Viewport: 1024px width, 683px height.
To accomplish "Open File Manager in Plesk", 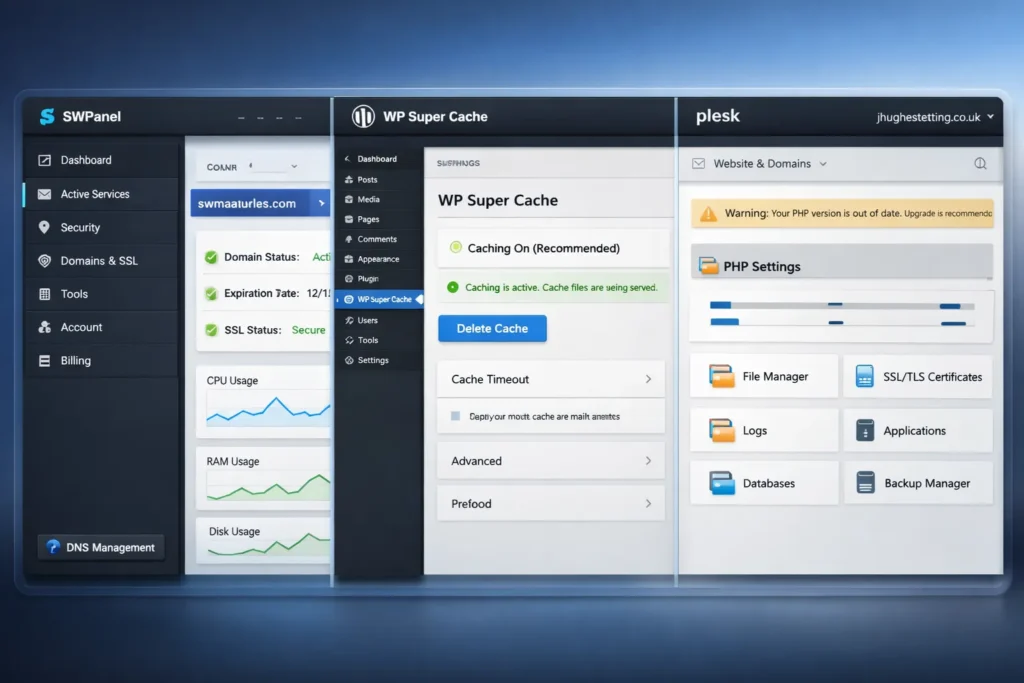I will click(x=763, y=377).
